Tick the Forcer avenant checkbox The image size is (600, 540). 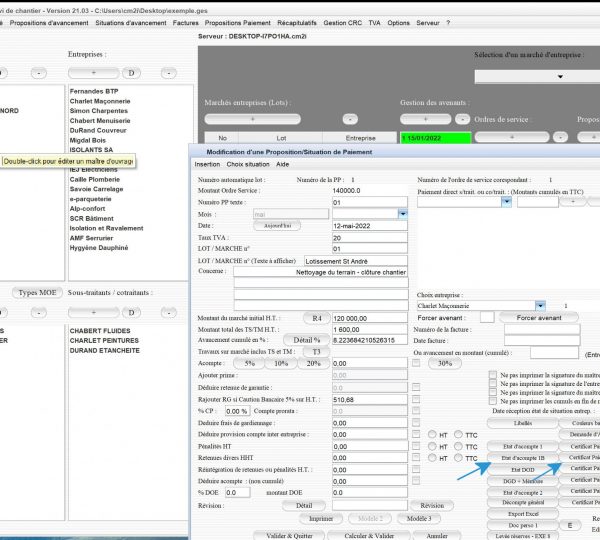[487, 317]
